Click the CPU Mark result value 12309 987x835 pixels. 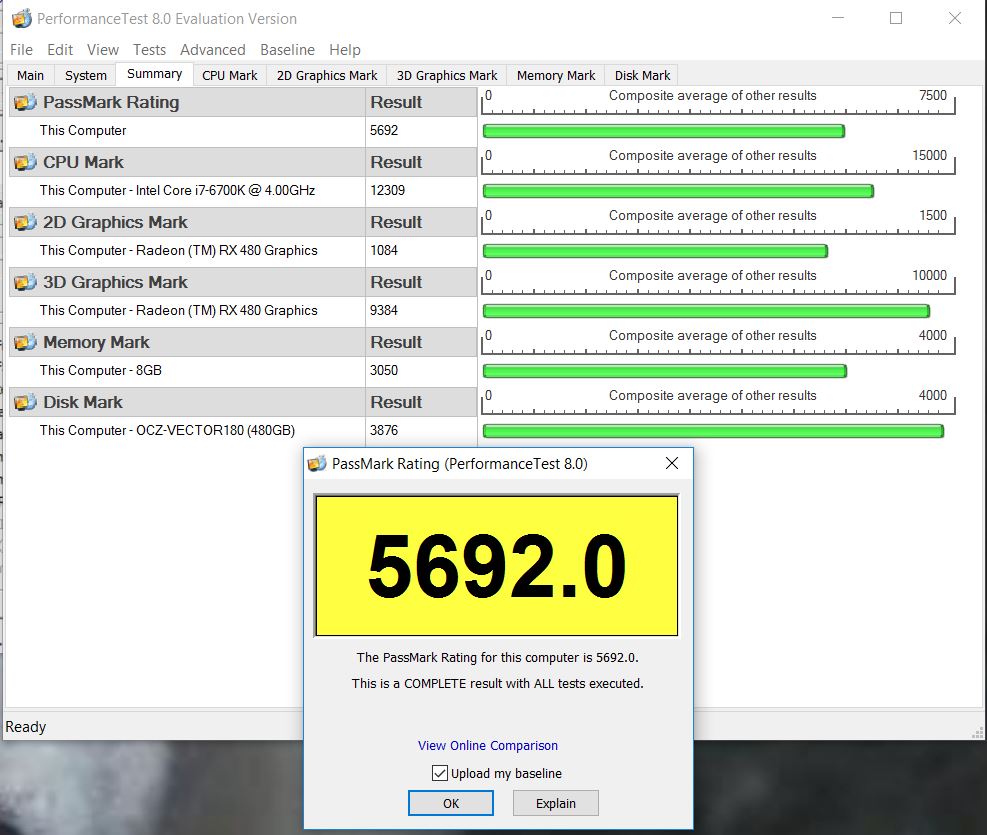pos(387,191)
